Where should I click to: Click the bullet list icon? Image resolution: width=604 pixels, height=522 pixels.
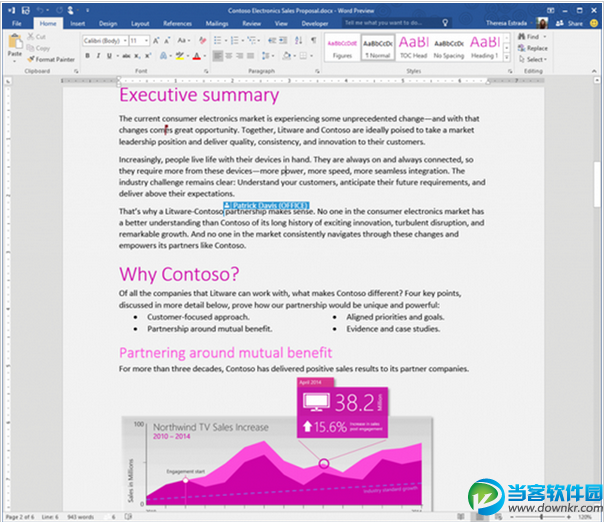(x=218, y=40)
